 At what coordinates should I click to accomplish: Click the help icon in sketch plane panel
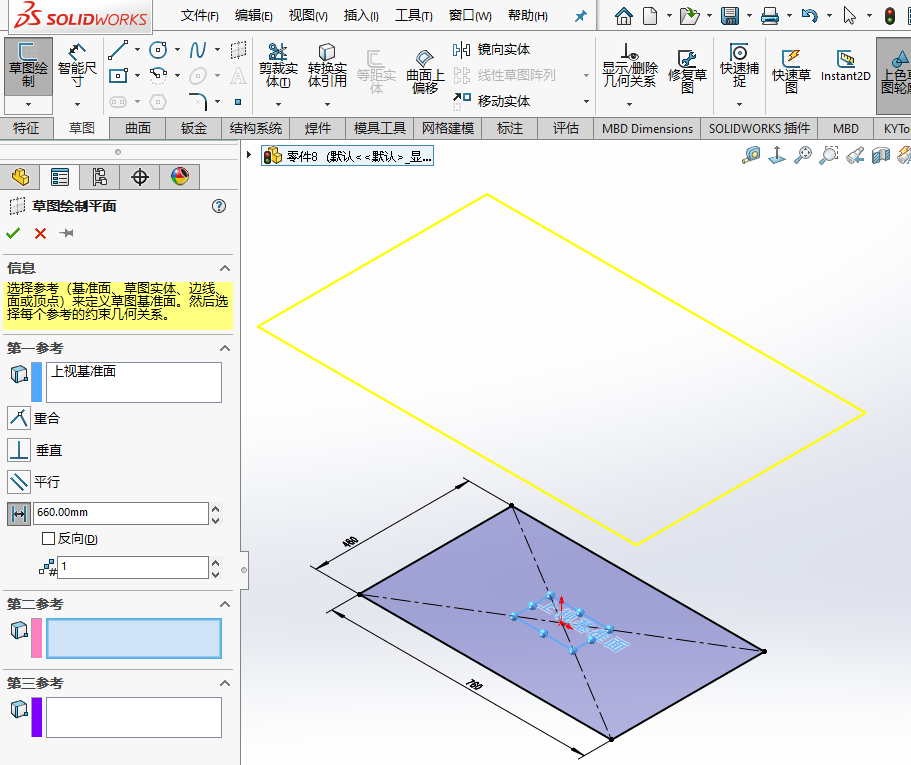[219, 206]
